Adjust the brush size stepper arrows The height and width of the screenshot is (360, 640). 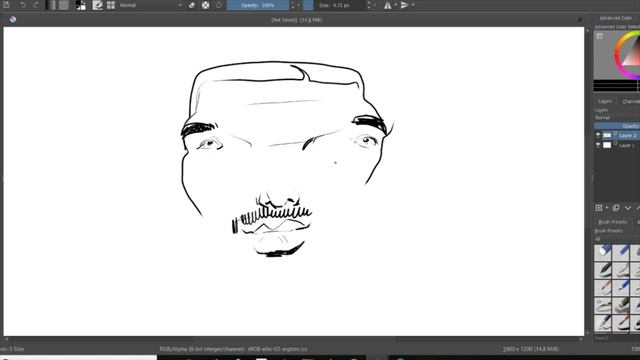tap(369, 5)
